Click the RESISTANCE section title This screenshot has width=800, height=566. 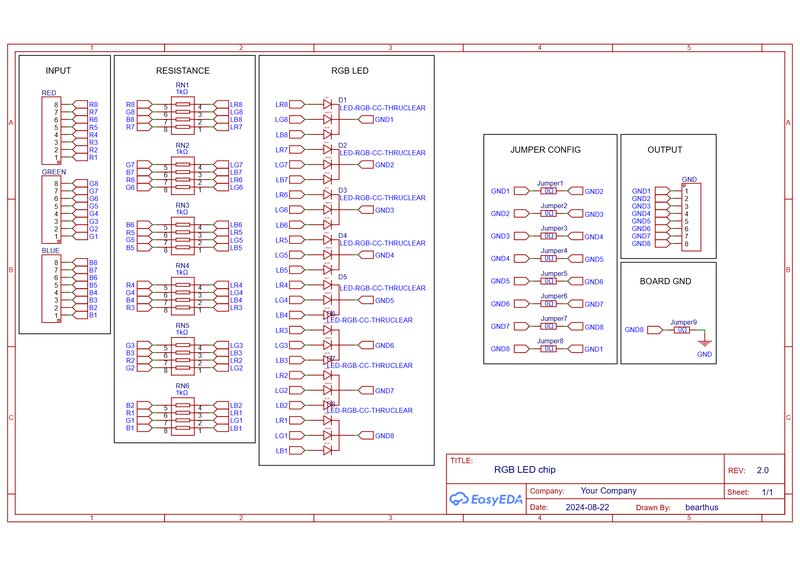[183, 70]
